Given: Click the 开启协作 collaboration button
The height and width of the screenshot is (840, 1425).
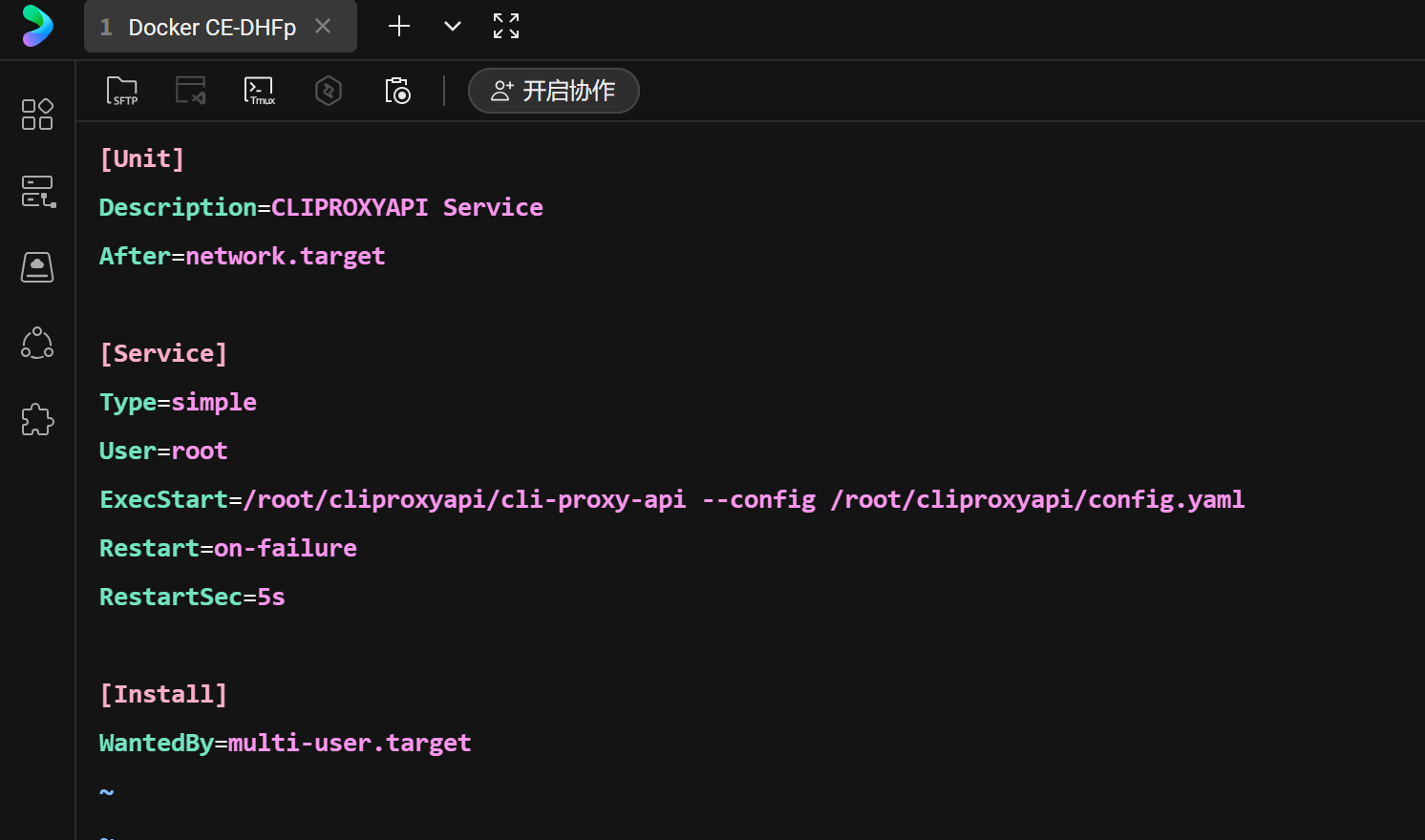Looking at the screenshot, I should pos(553,91).
